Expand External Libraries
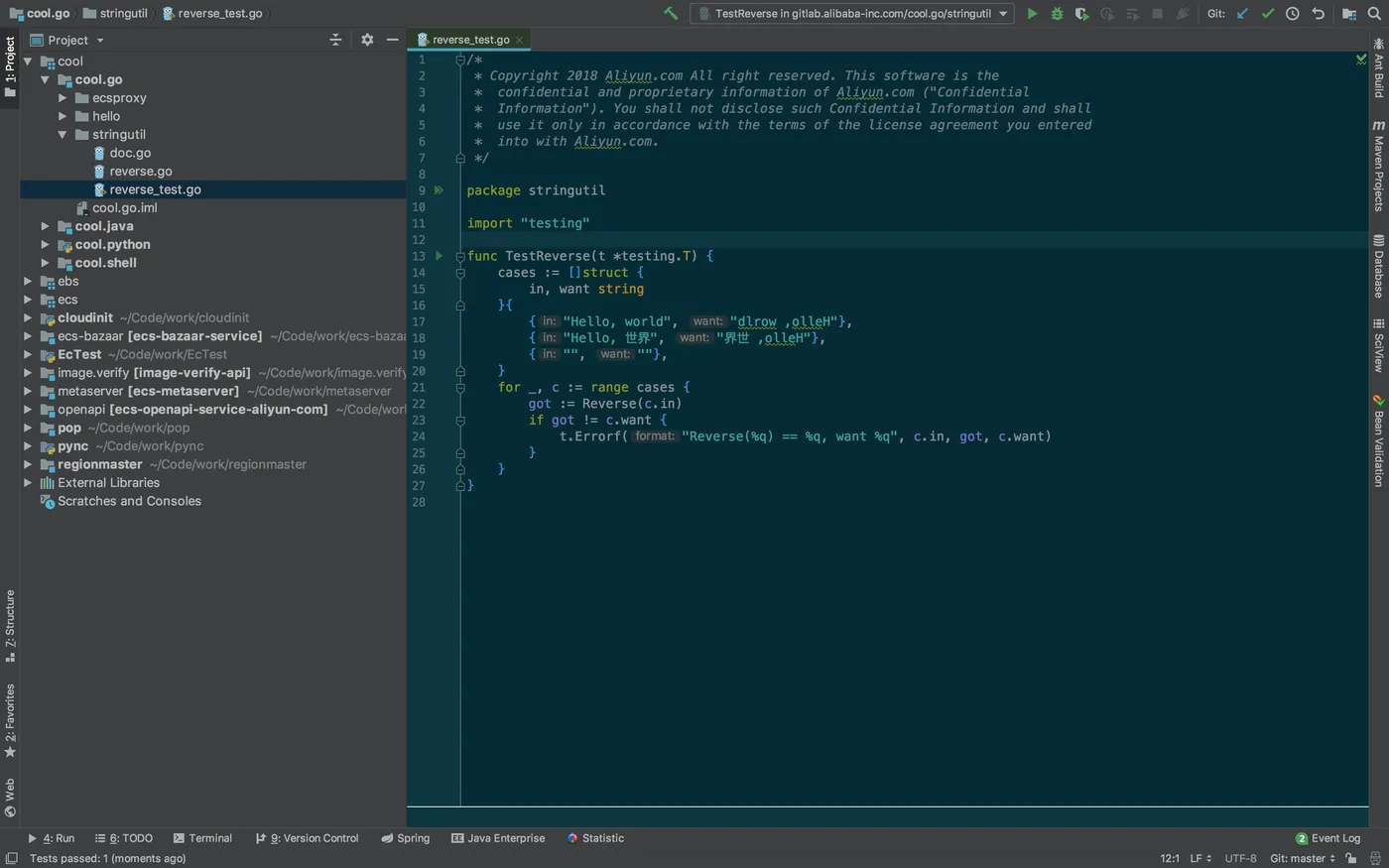The image size is (1389, 868). pos(28,483)
